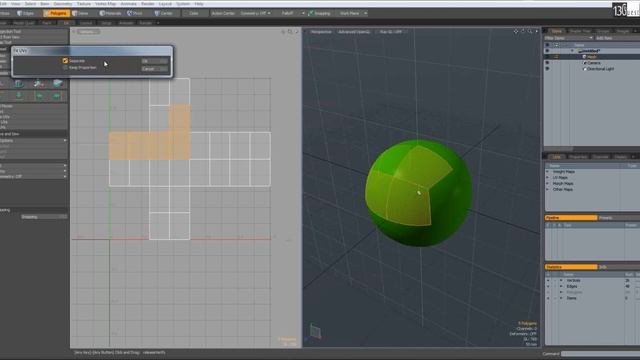The width and height of the screenshot is (640, 360).
Task: Switch to the Channels tab
Action: click(x=600, y=157)
